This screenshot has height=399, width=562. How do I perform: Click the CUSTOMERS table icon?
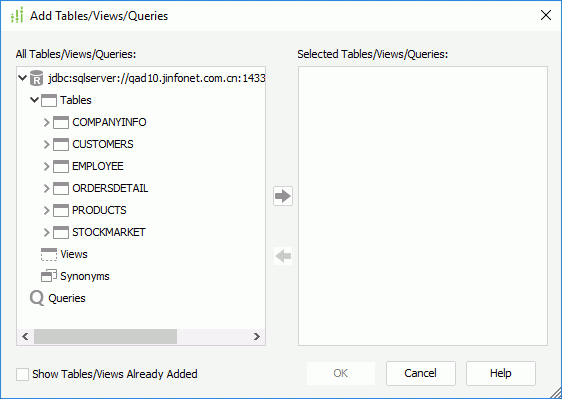pos(61,144)
